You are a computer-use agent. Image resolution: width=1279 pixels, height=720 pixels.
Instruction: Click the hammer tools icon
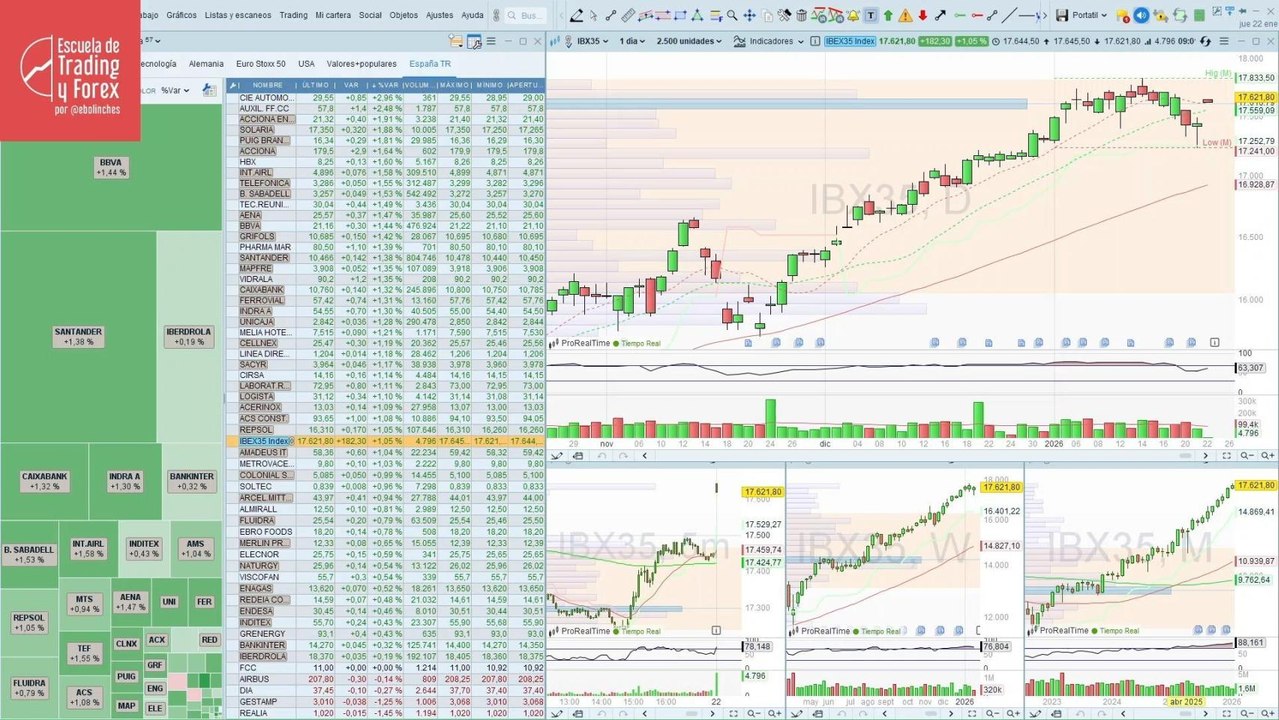click(785, 15)
